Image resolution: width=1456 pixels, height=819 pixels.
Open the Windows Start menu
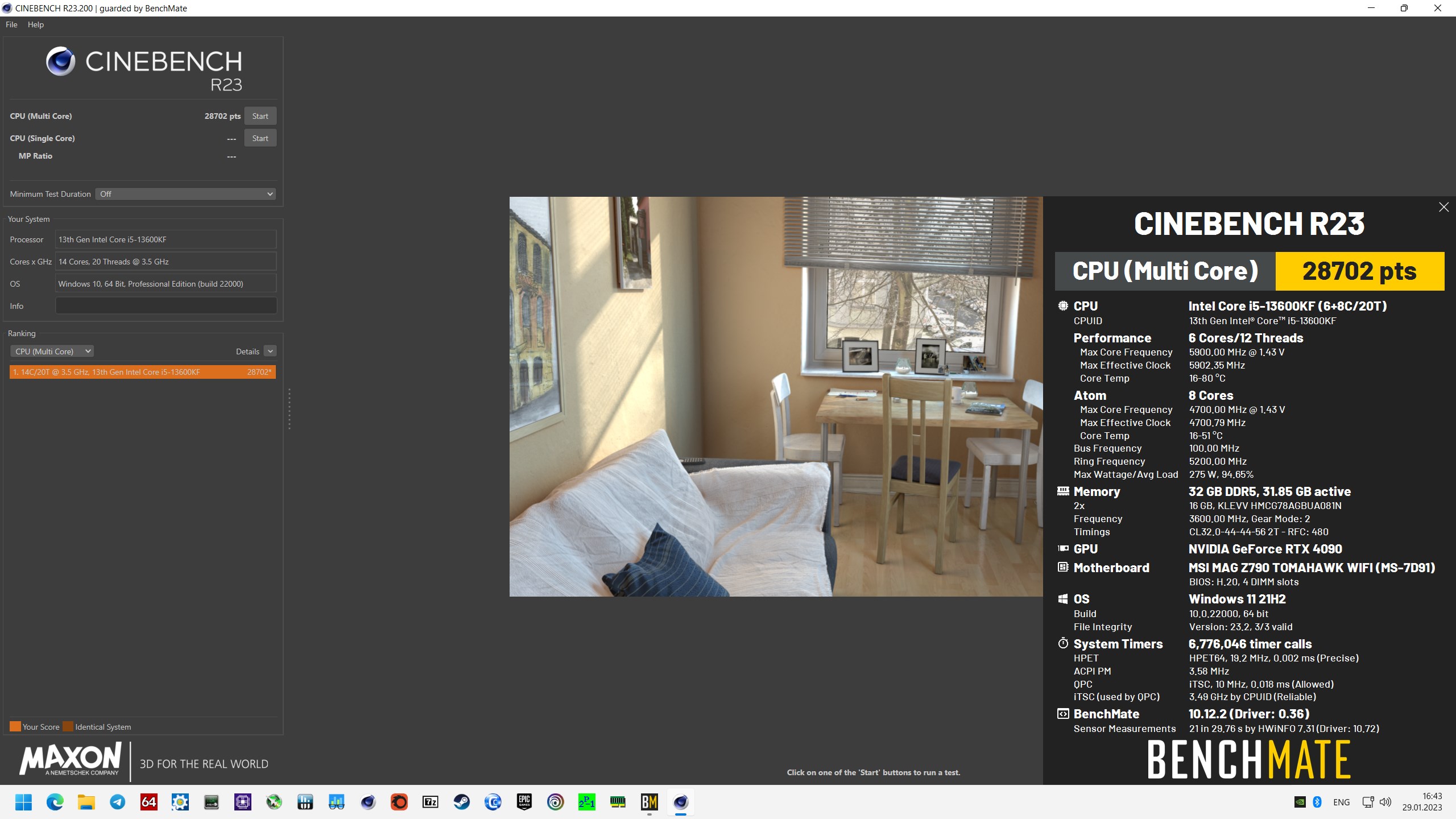pyautogui.click(x=23, y=802)
